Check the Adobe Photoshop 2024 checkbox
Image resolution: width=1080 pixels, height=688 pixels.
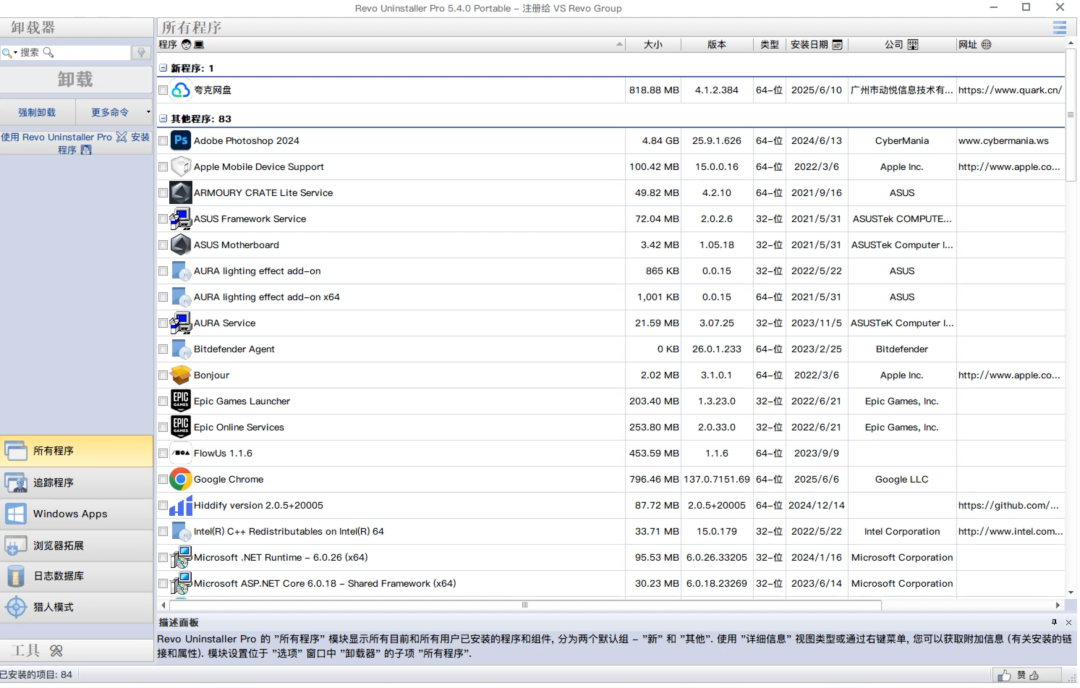pos(163,140)
